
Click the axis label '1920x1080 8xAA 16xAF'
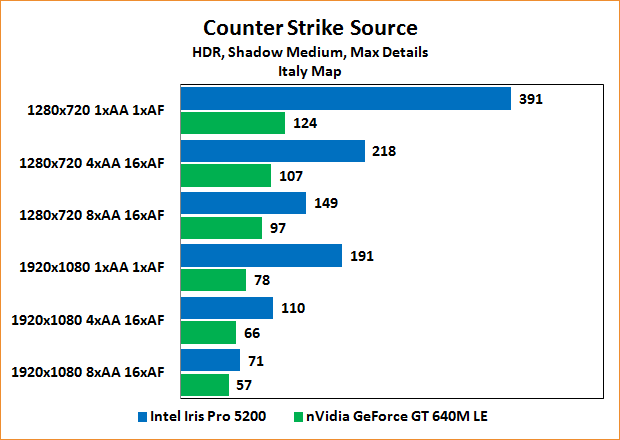(x=88, y=372)
